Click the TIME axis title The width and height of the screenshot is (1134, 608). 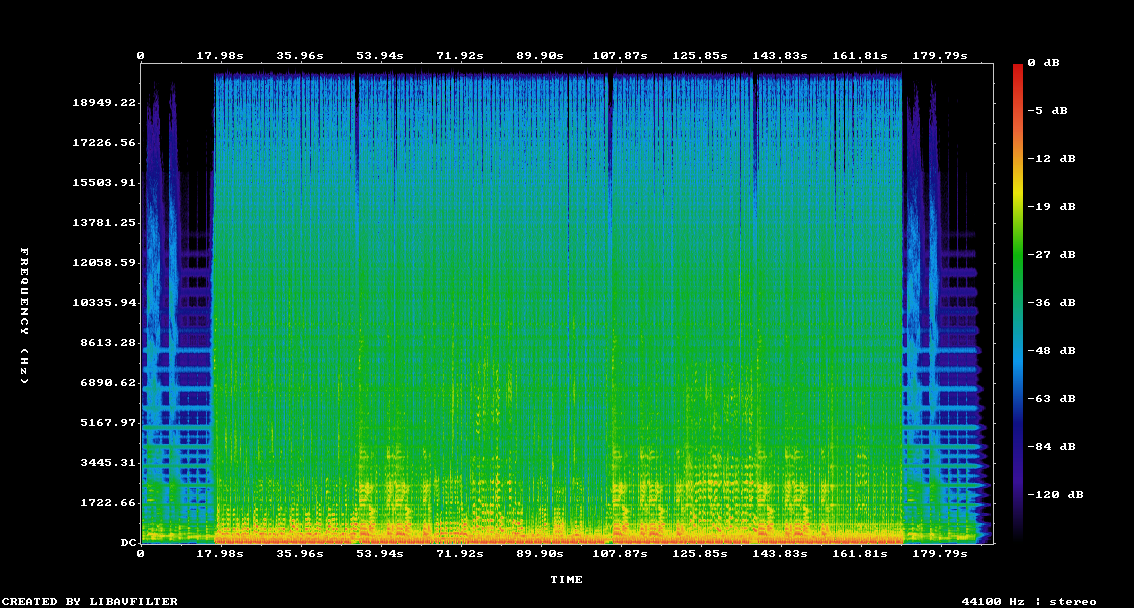point(566,580)
